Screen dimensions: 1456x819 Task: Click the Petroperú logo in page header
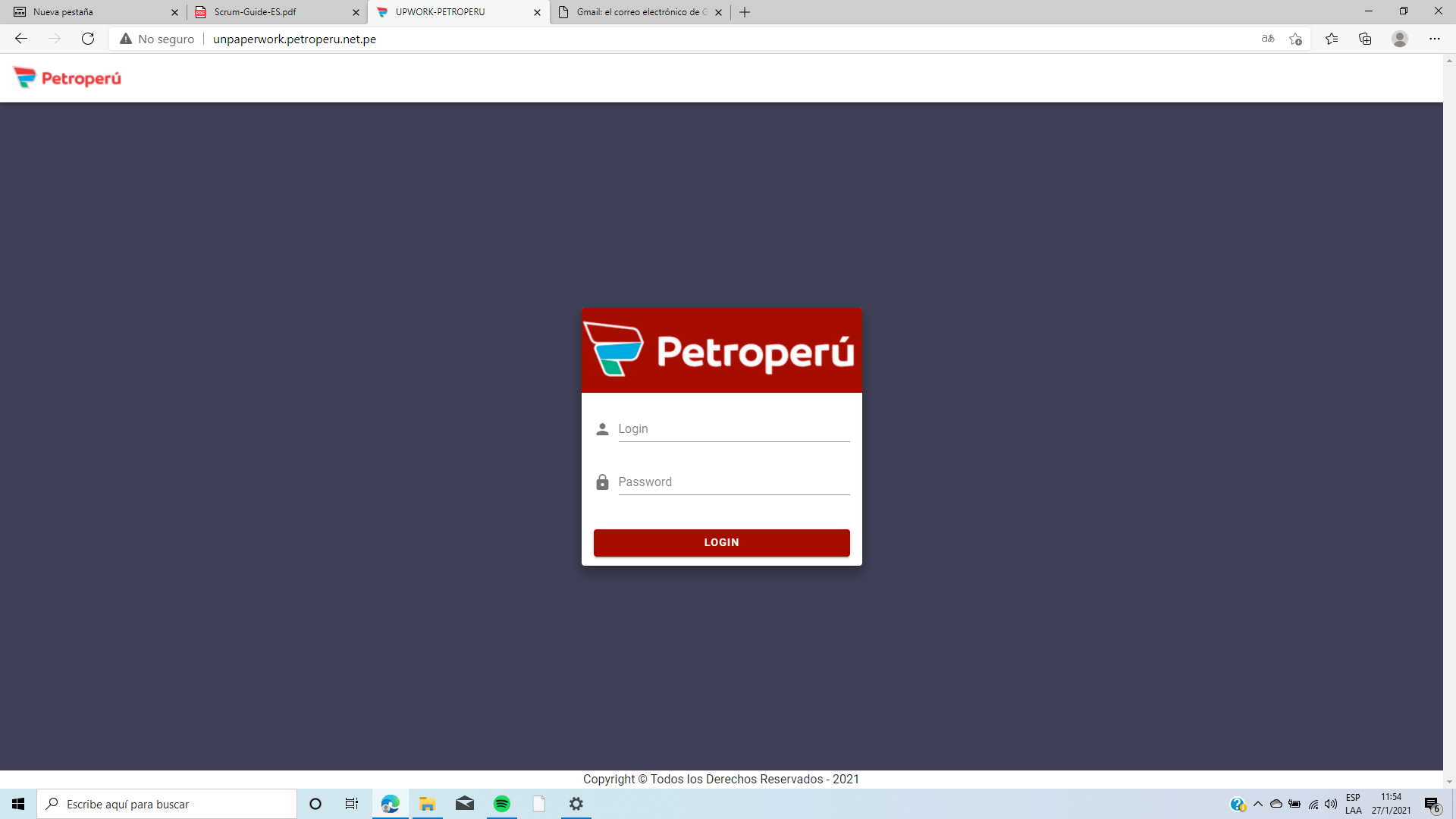[x=67, y=78]
